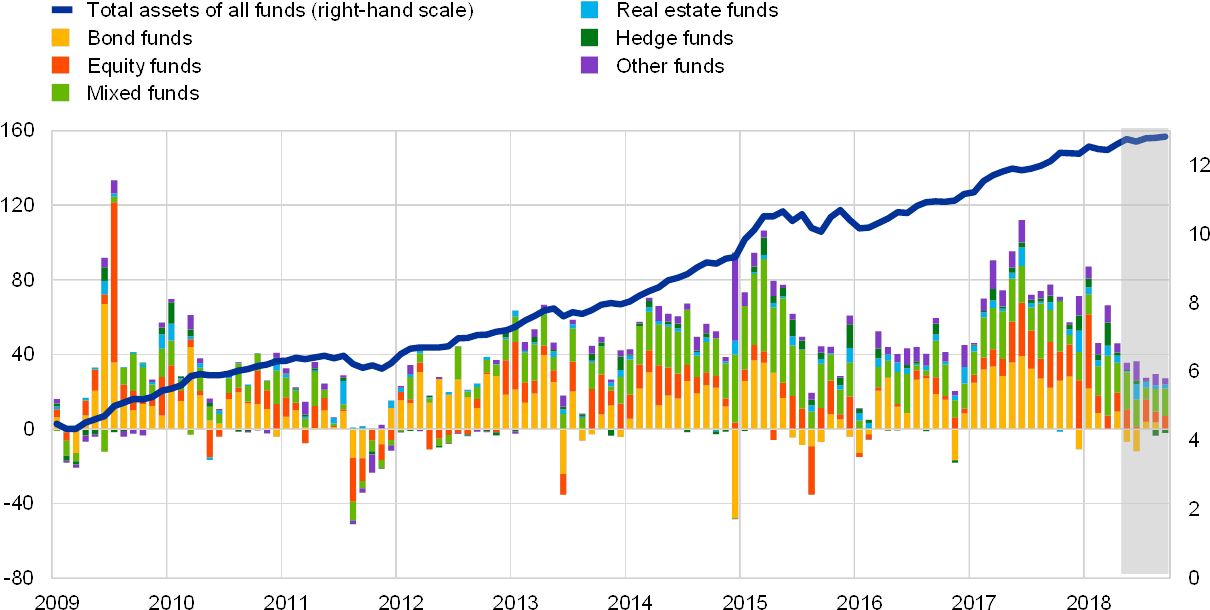Select the 'Other funds' legend label
Screen dimensions: 1210x610
point(670,67)
